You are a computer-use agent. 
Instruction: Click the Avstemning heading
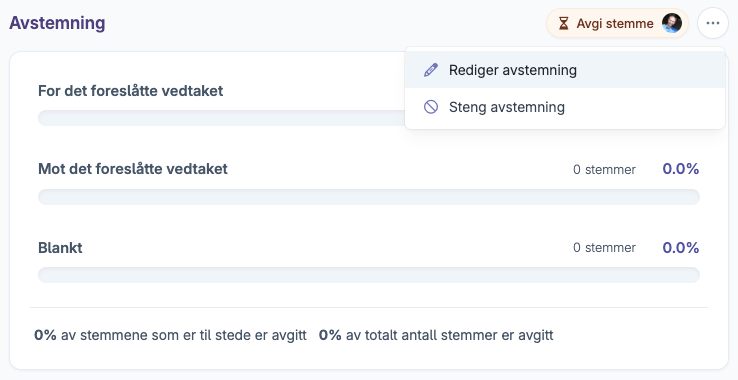coord(57,23)
